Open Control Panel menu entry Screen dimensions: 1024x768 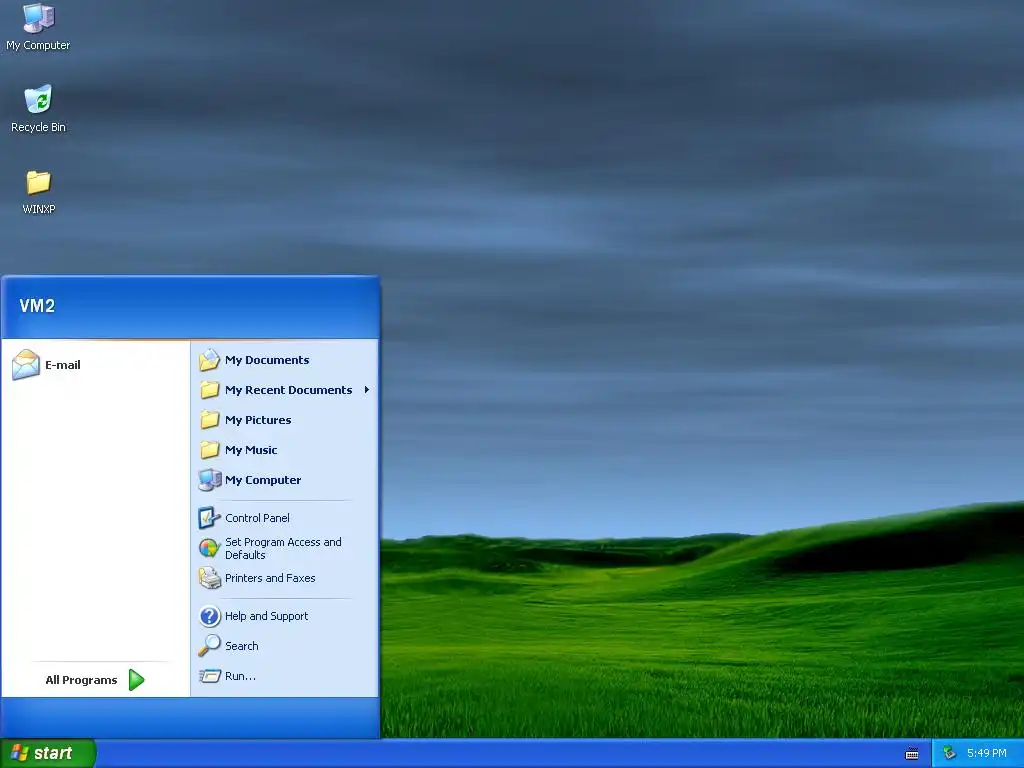286,518
